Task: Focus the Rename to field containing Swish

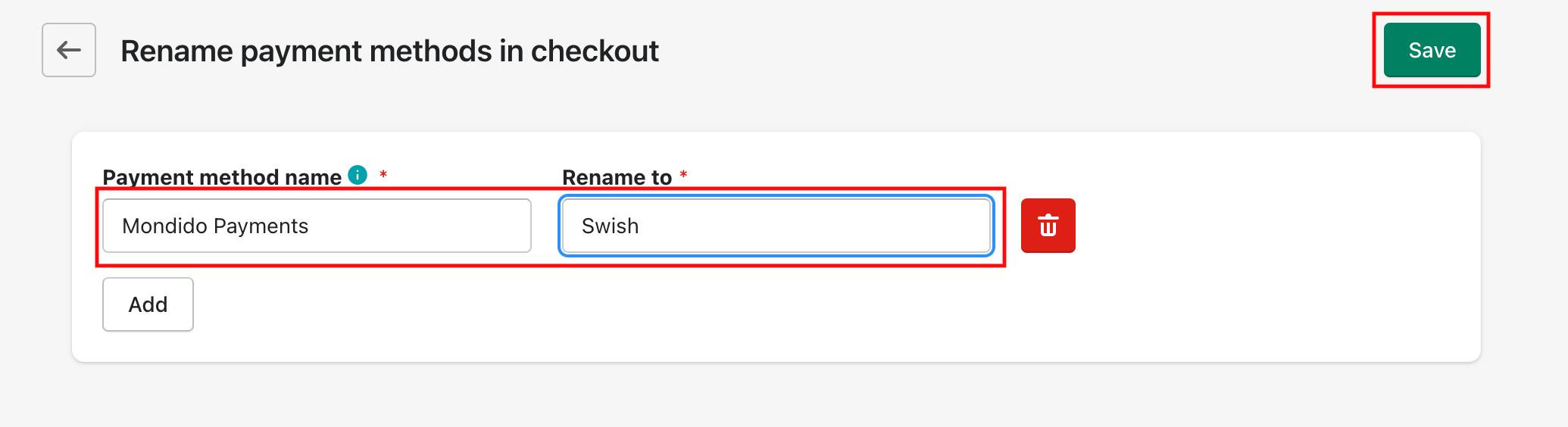Action: (x=776, y=226)
